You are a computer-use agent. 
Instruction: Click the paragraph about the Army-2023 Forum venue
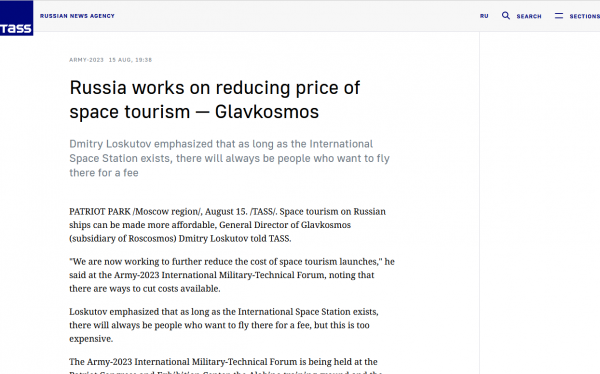(x=226, y=365)
